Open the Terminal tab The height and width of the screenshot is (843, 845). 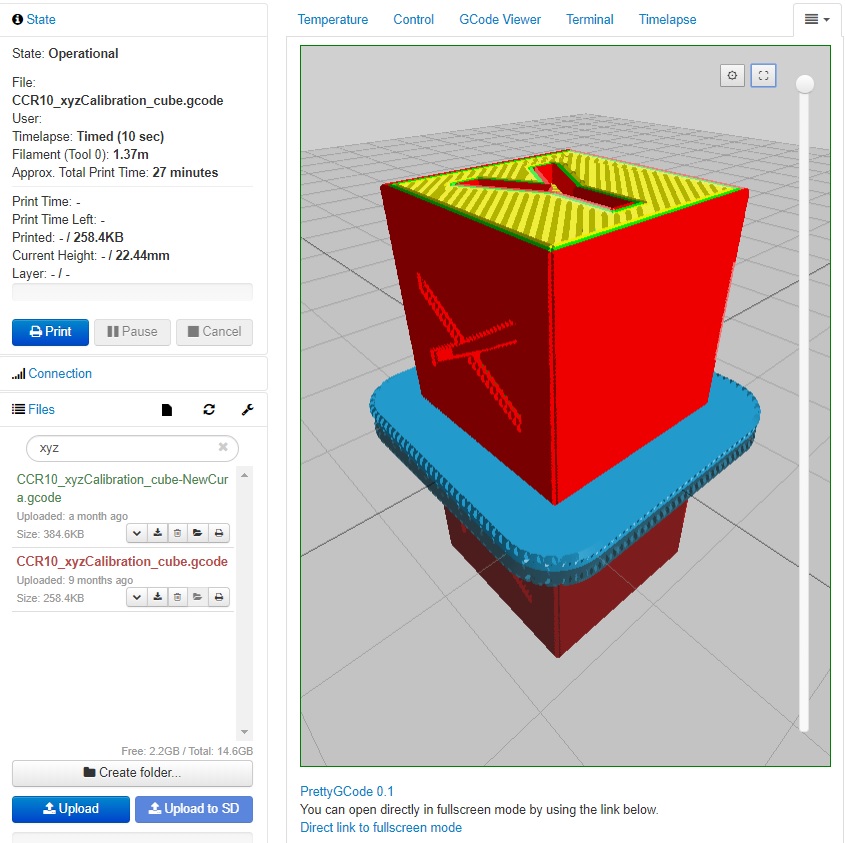click(589, 19)
